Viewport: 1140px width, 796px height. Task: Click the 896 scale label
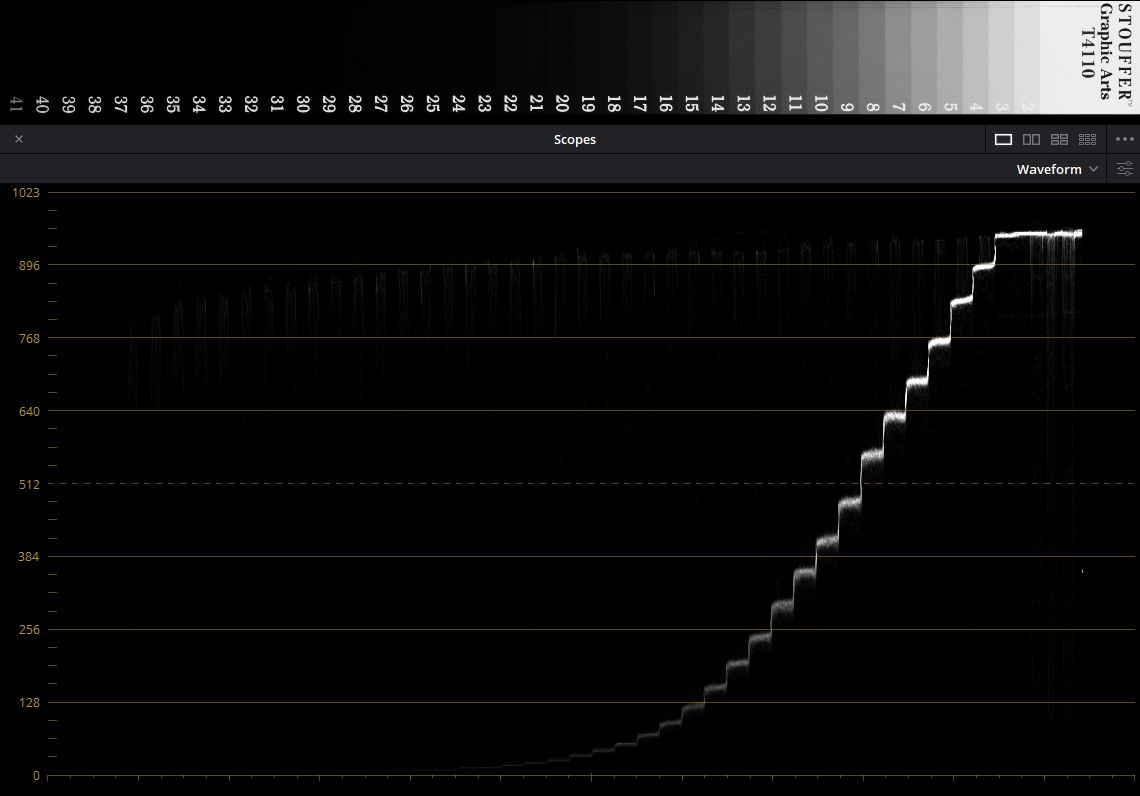tap(29, 265)
